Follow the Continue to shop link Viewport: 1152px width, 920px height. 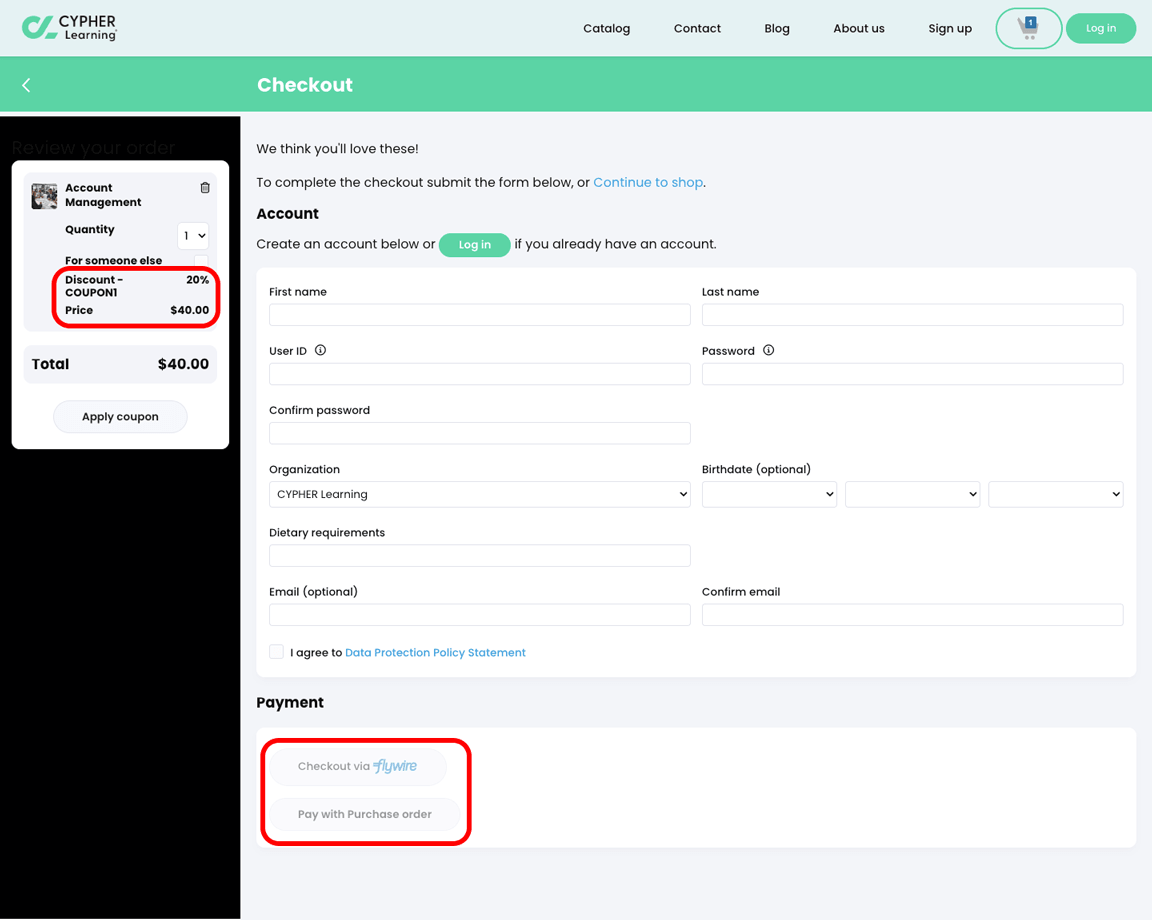tap(648, 182)
